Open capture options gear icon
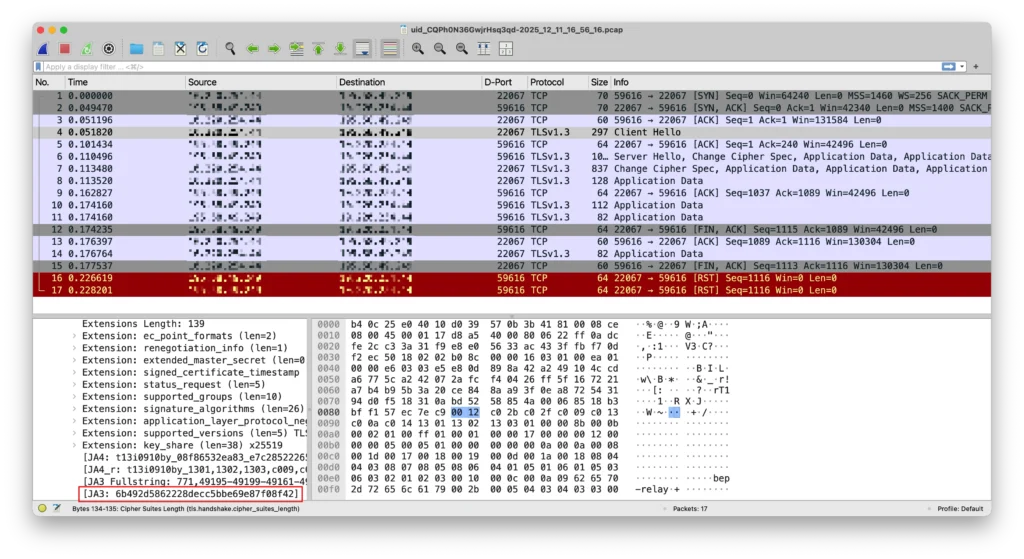The height and width of the screenshot is (559, 1024). [109, 48]
